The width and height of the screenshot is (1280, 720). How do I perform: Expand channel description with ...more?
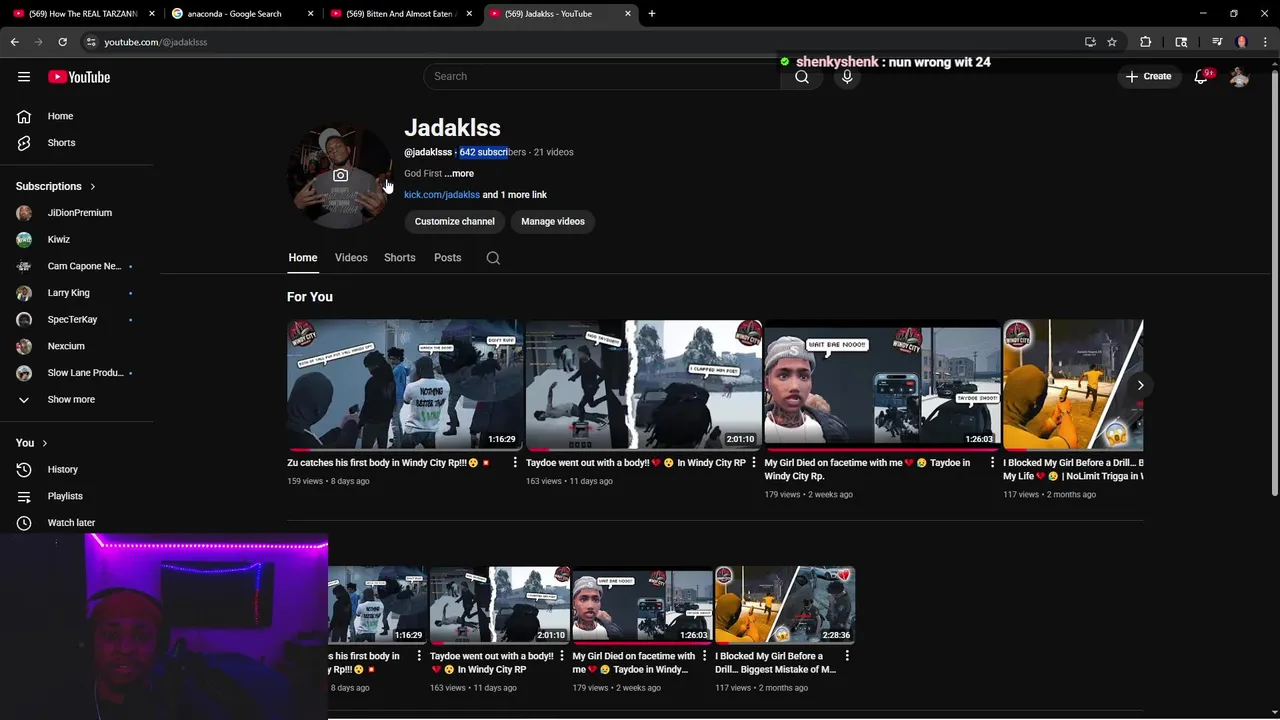[x=459, y=173]
